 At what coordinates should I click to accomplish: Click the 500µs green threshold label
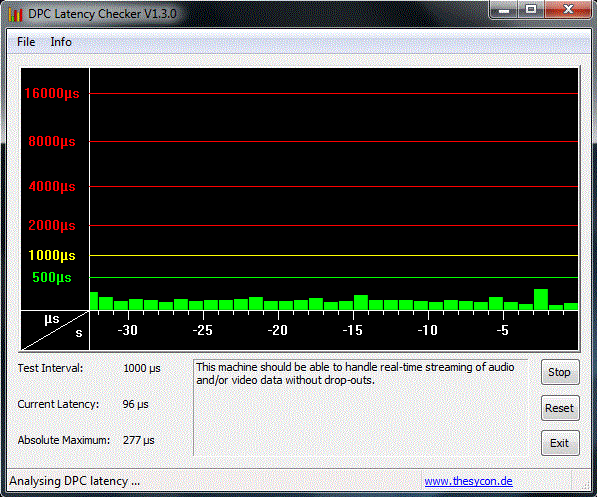pyautogui.click(x=52, y=277)
